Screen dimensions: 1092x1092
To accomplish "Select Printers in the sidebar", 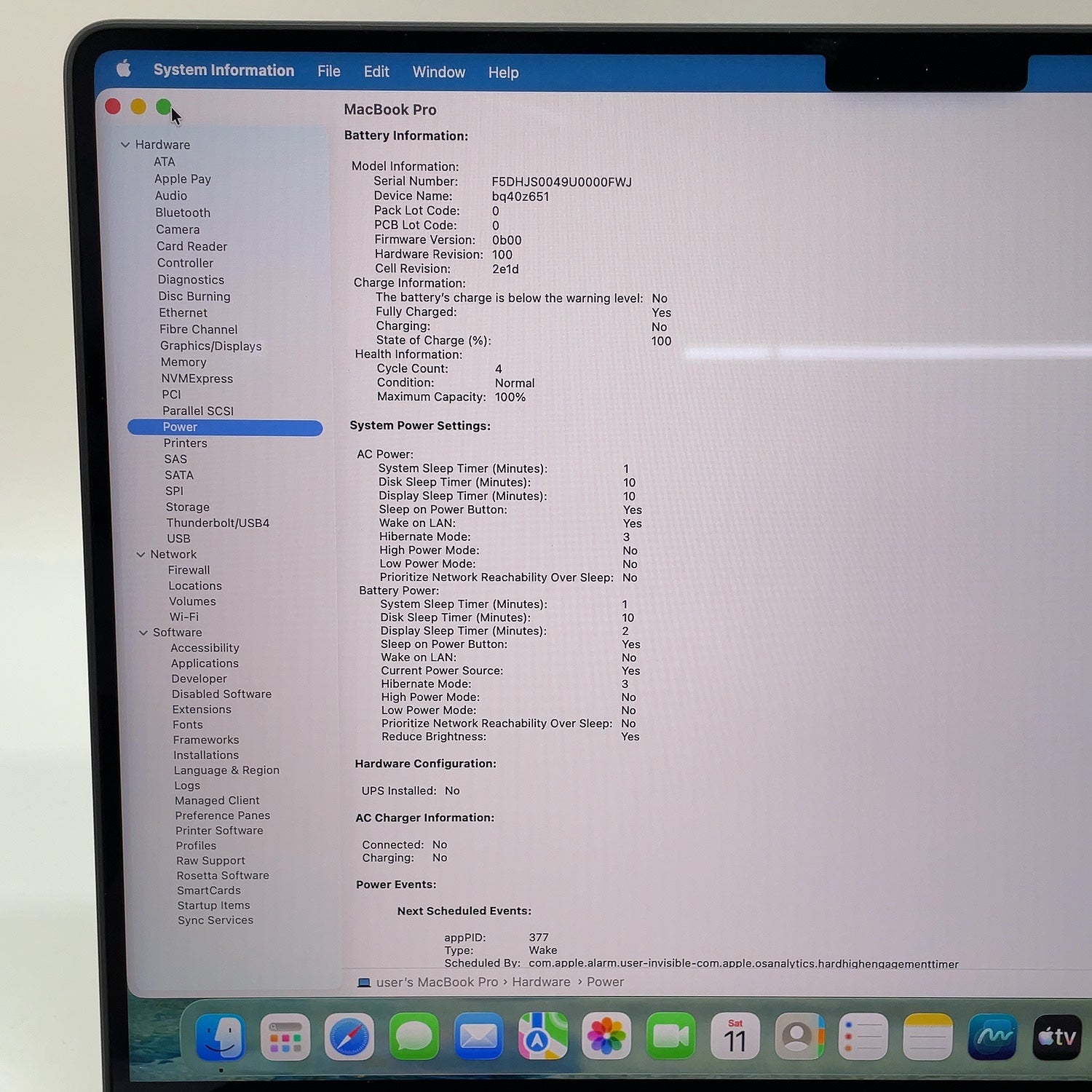I will click(185, 443).
